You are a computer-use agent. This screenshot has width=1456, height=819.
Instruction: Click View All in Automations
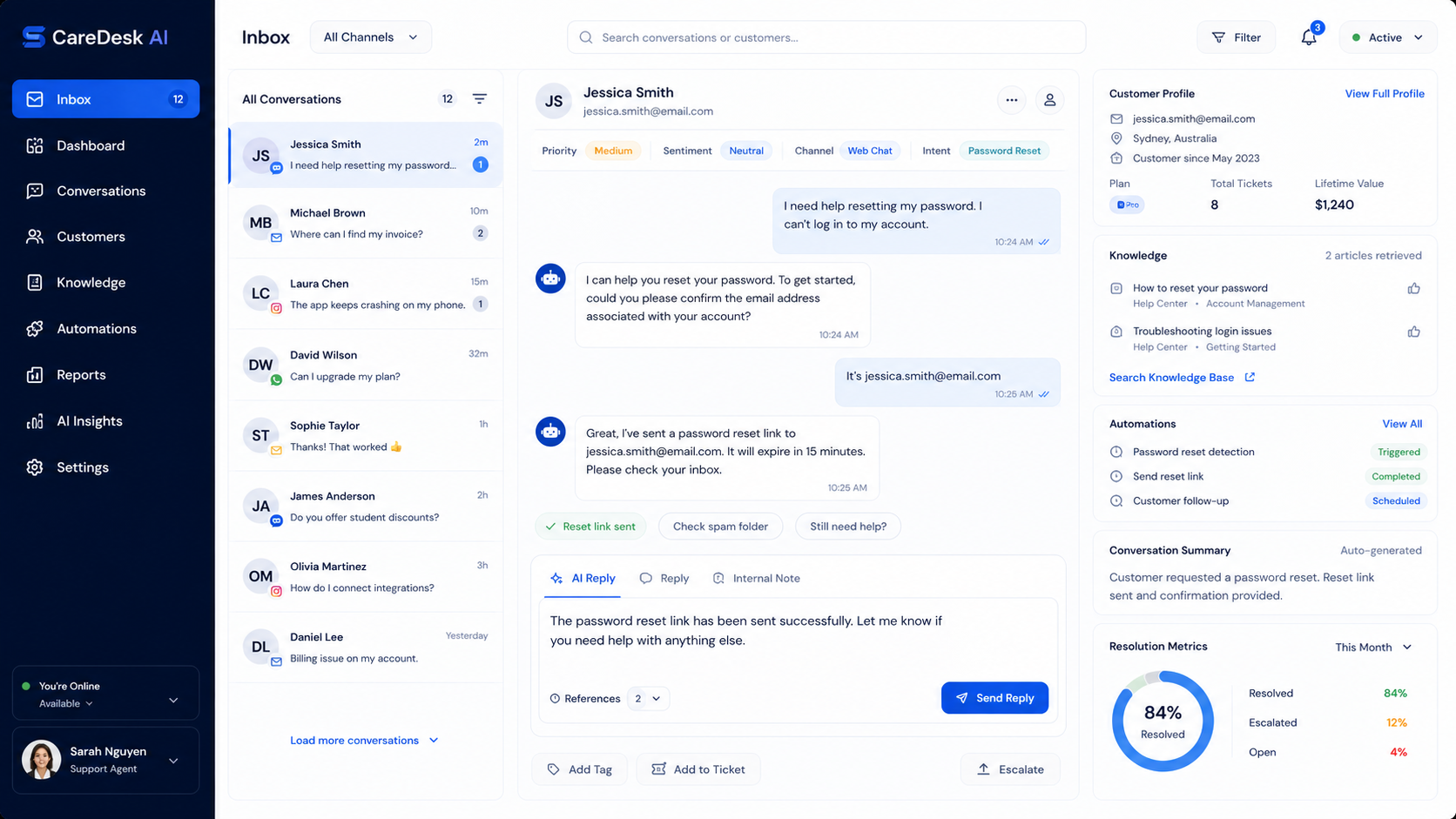[1402, 424]
